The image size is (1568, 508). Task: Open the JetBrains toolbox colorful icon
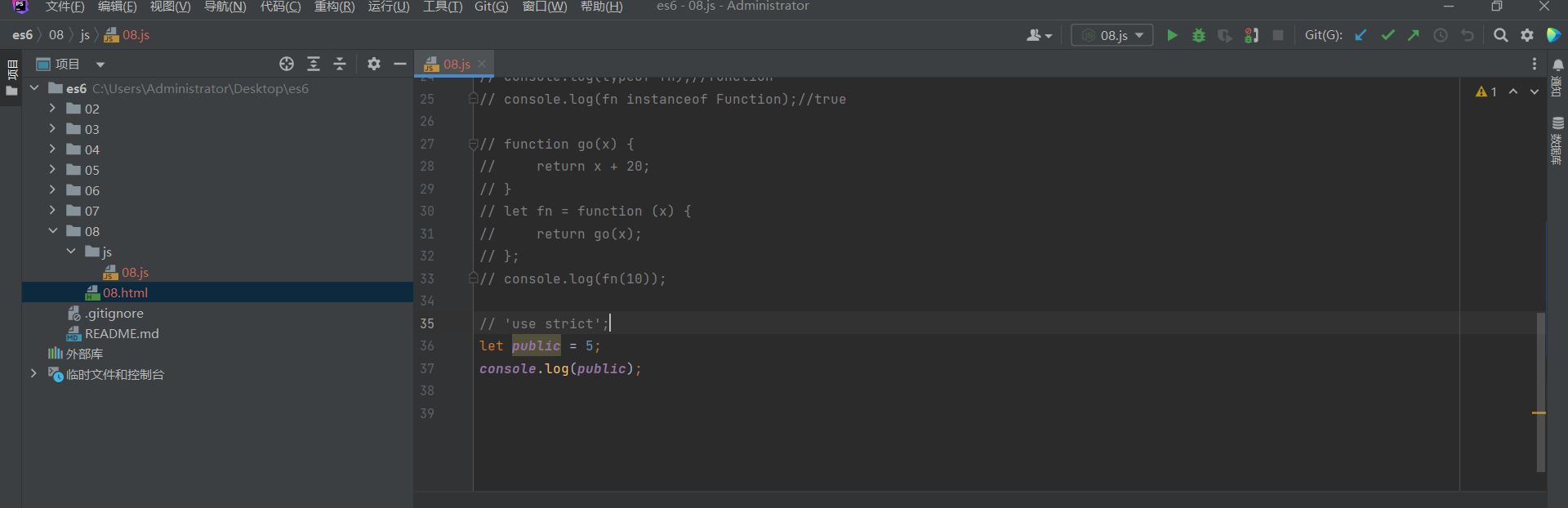pos(1554,35)
